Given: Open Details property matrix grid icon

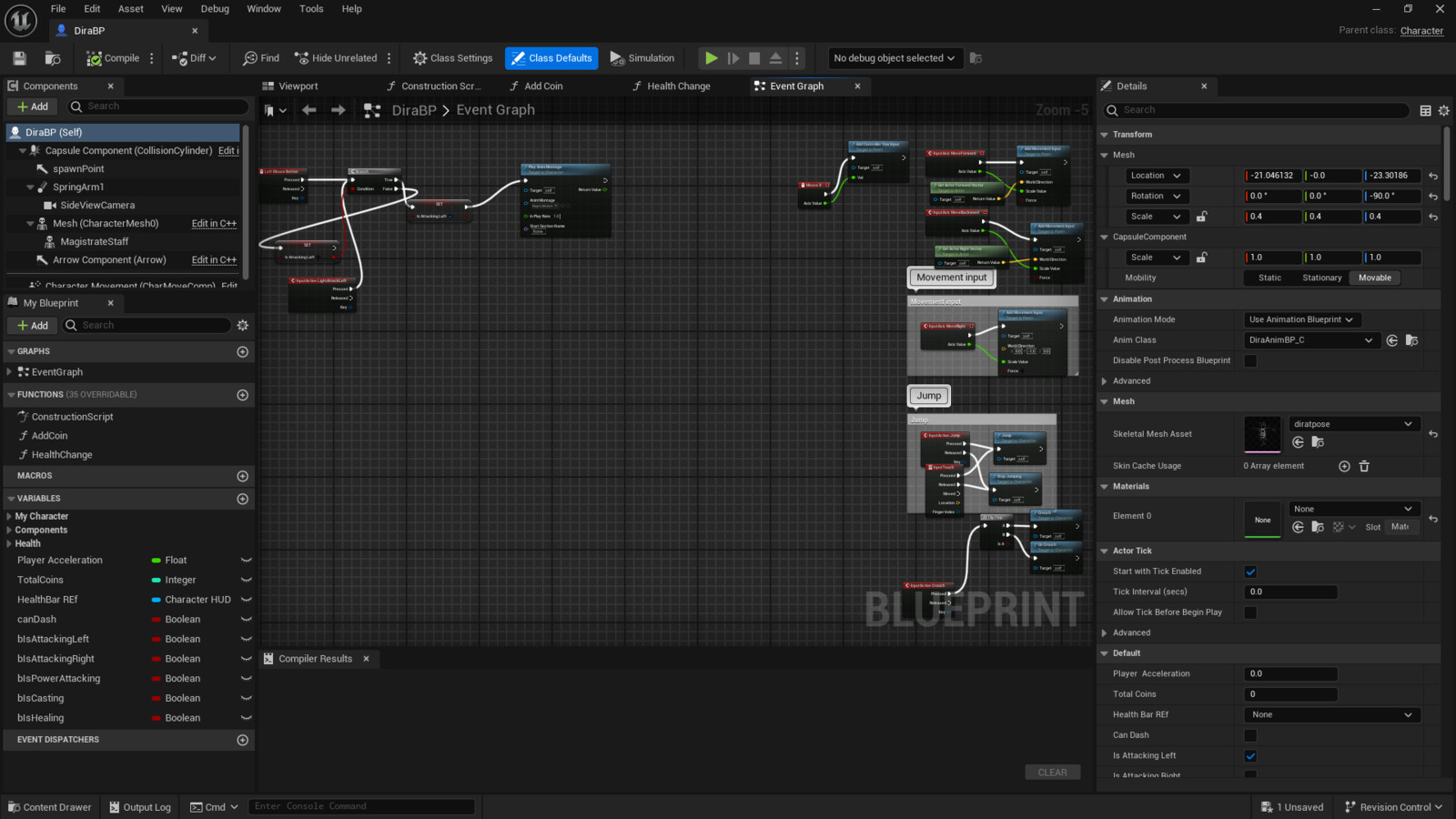Looking at the screenshot, I should (1426, 110).
